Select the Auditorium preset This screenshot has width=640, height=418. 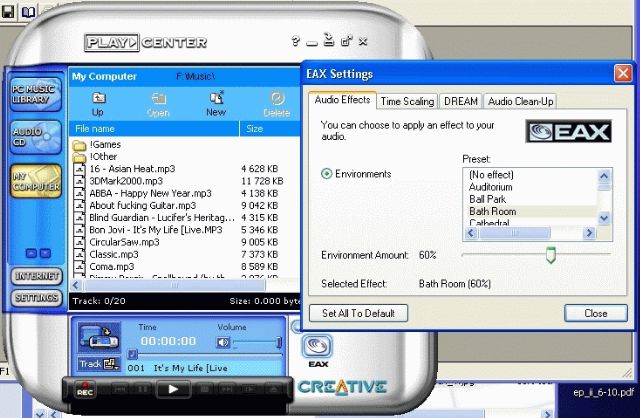click(x=491, y=187)
